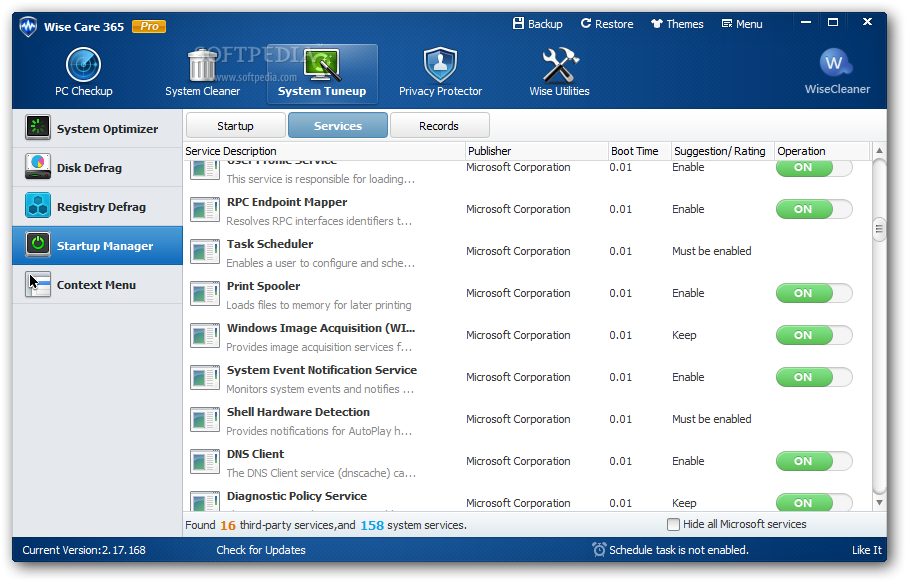907x582 pixels.
Task: Select the Task Scheduler service name
Action: click(x=270, y=244)
